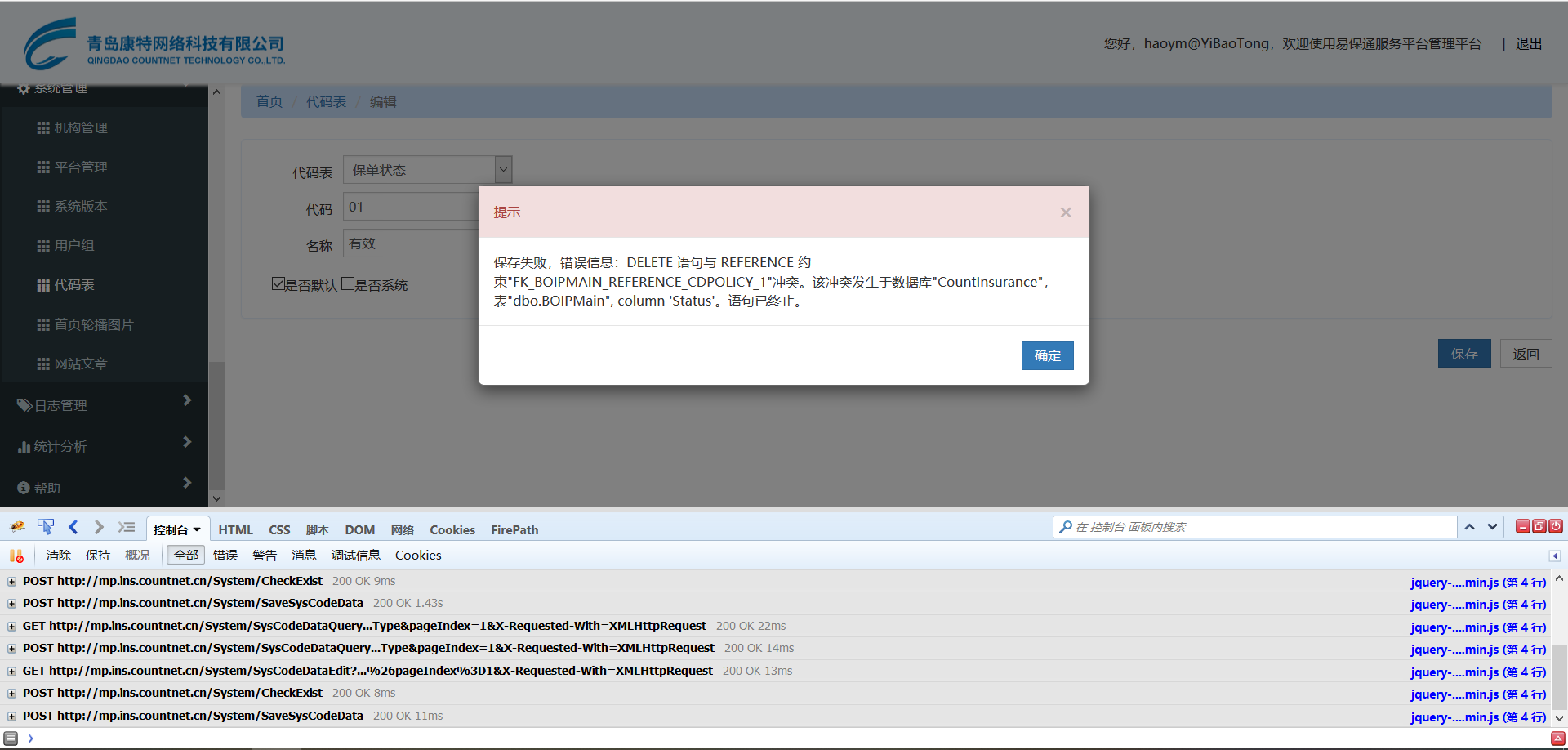
Task: Click the grid icon beside 用户组
Action: (43, 245)
